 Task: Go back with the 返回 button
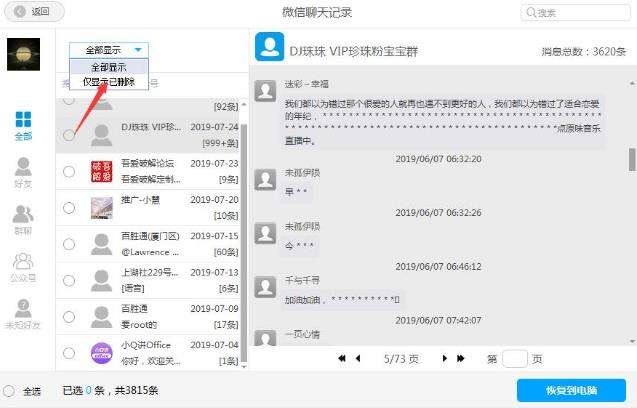click(34, 11)
